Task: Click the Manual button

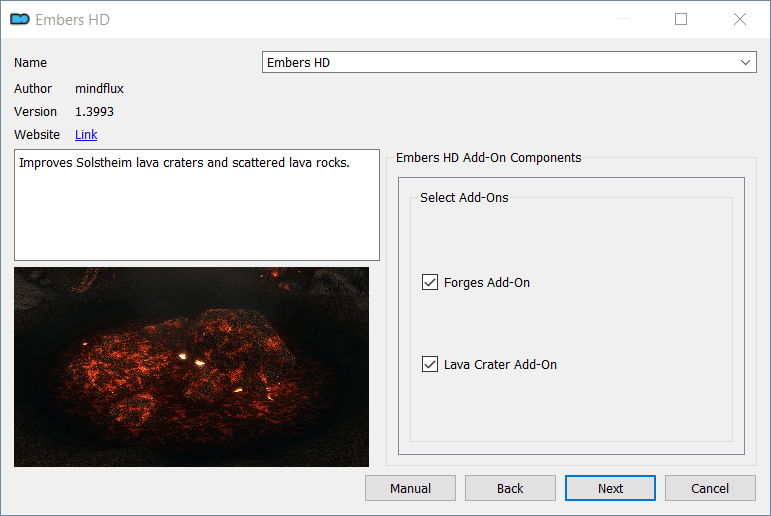Action: point(410,488)
